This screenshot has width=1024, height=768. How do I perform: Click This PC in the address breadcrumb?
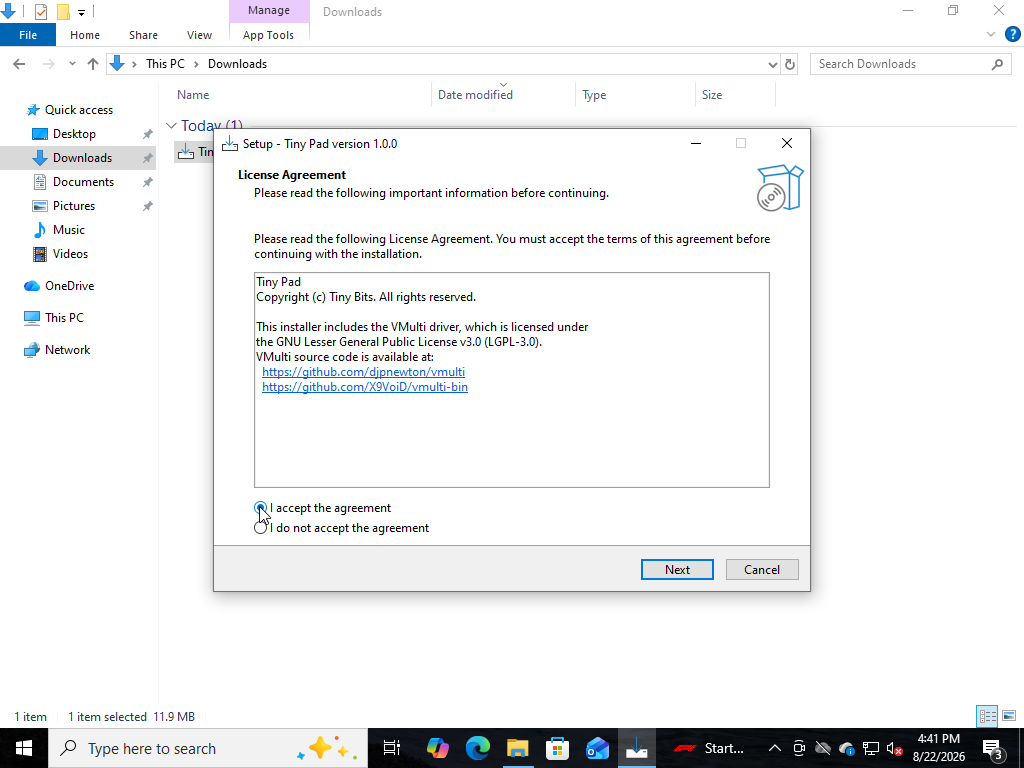[x=165, y=64]
